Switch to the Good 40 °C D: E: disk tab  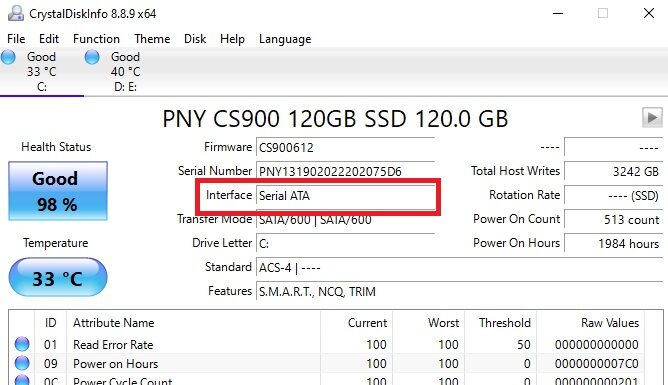click(113, 72)
